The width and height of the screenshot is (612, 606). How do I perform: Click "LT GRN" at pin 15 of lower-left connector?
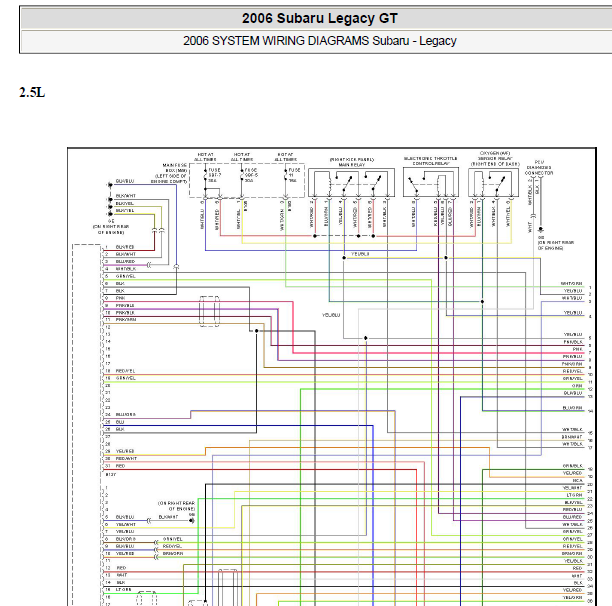pos(123,590)
